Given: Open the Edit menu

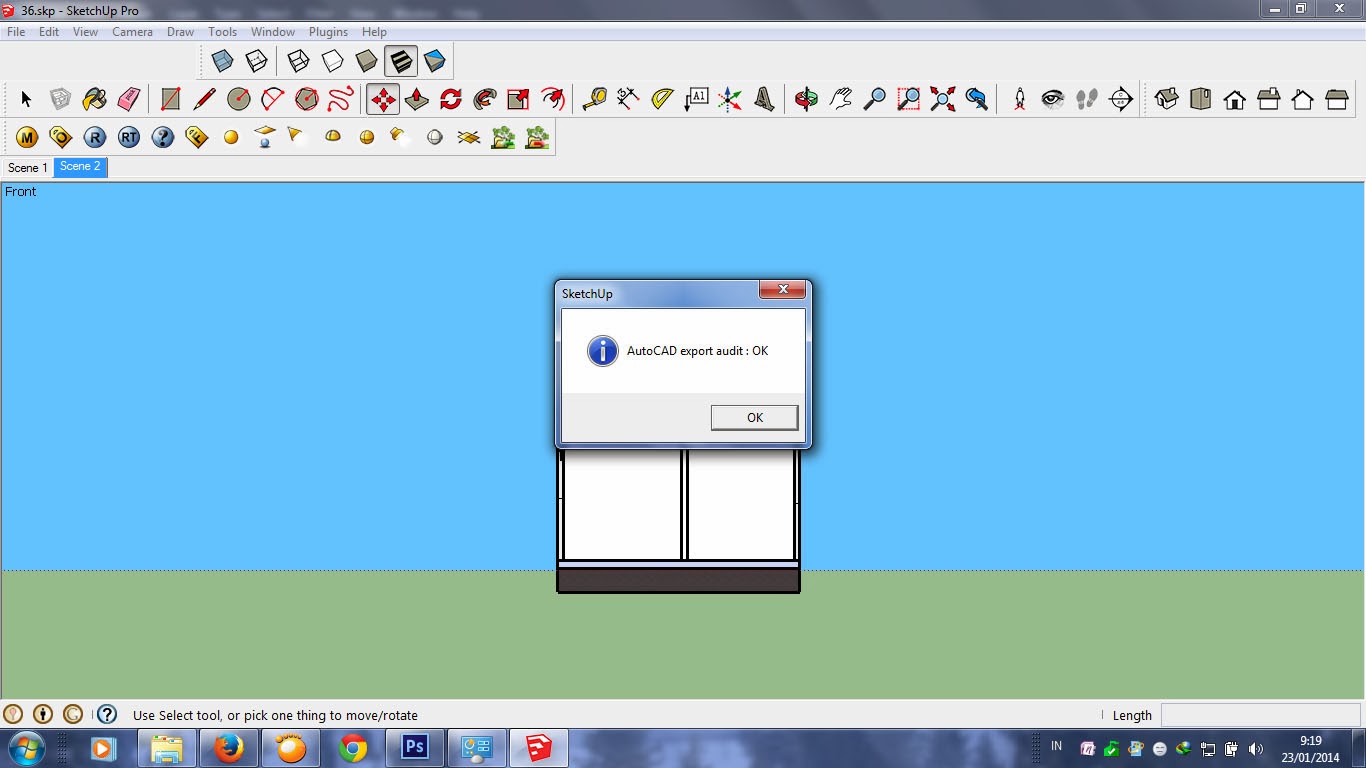Looking at the screenshot, I should click(49, 32).
